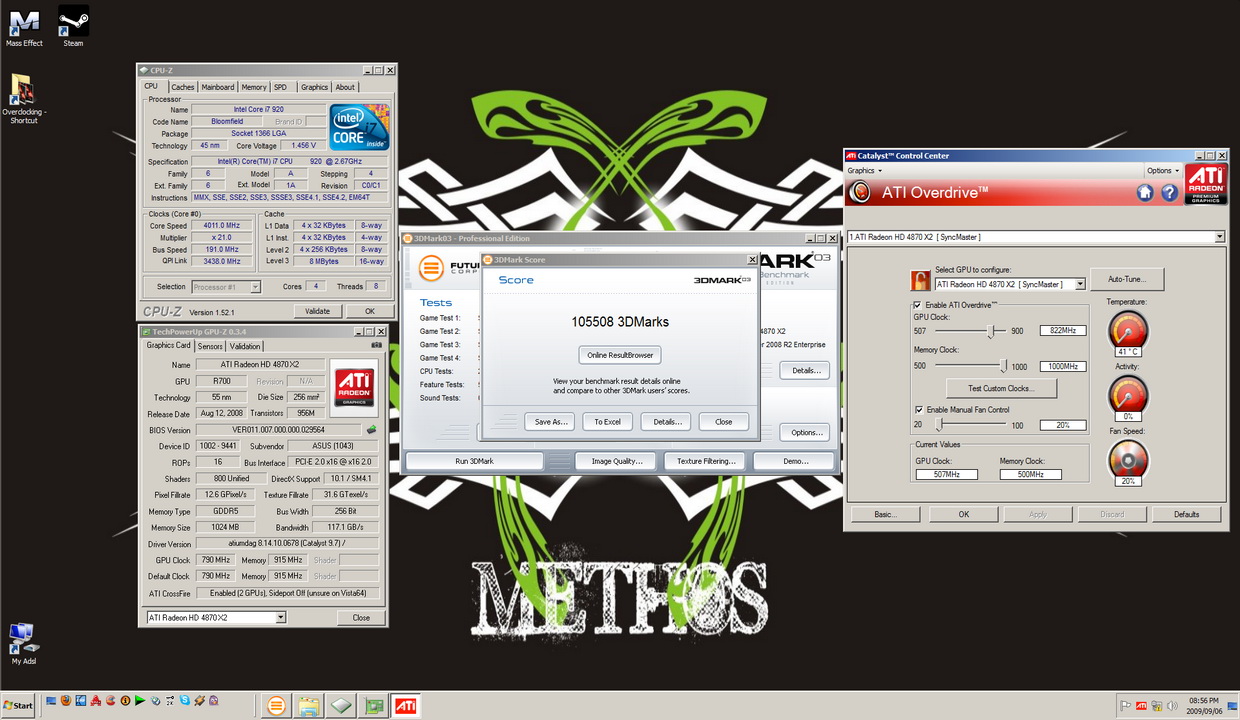The width and height of the screenshot is (1240, 720).
Task: Click the ATI tray icon
Action: click(x=1141, y=706)
